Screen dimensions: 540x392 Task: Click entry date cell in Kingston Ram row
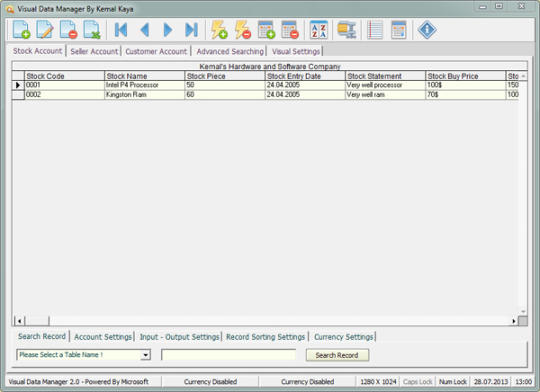tap(305, 95)
